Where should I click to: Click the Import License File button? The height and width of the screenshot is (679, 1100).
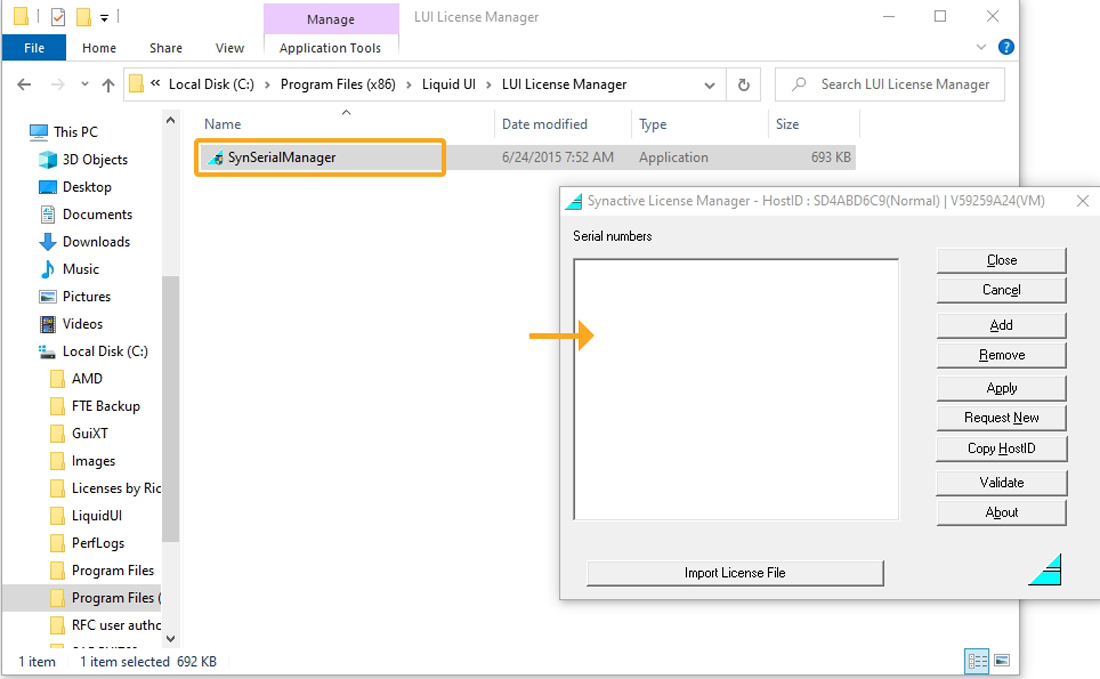[x=735, y=573]
